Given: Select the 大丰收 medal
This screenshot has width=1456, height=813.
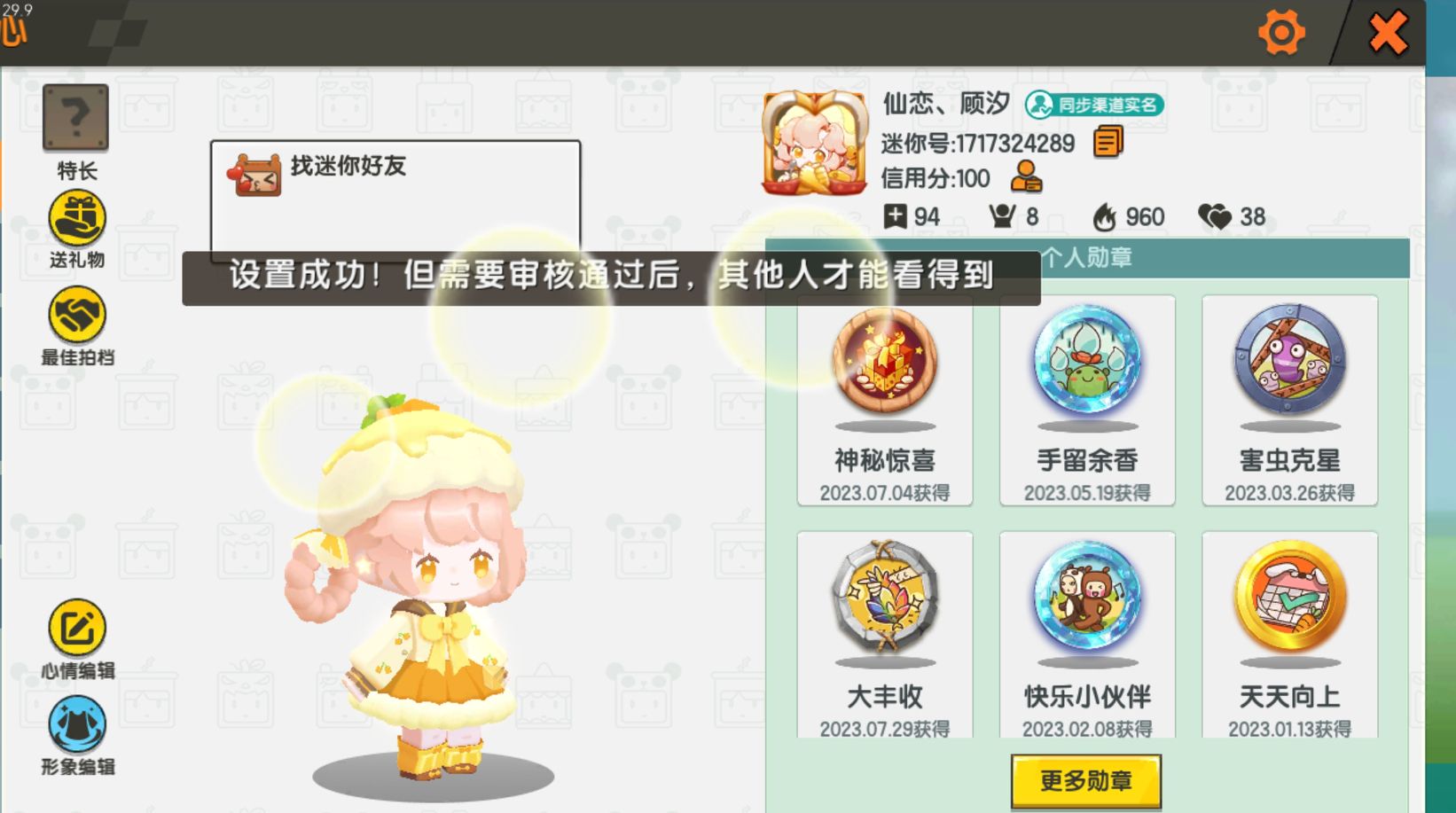Looking at the screenshot, I should [885, 635].
